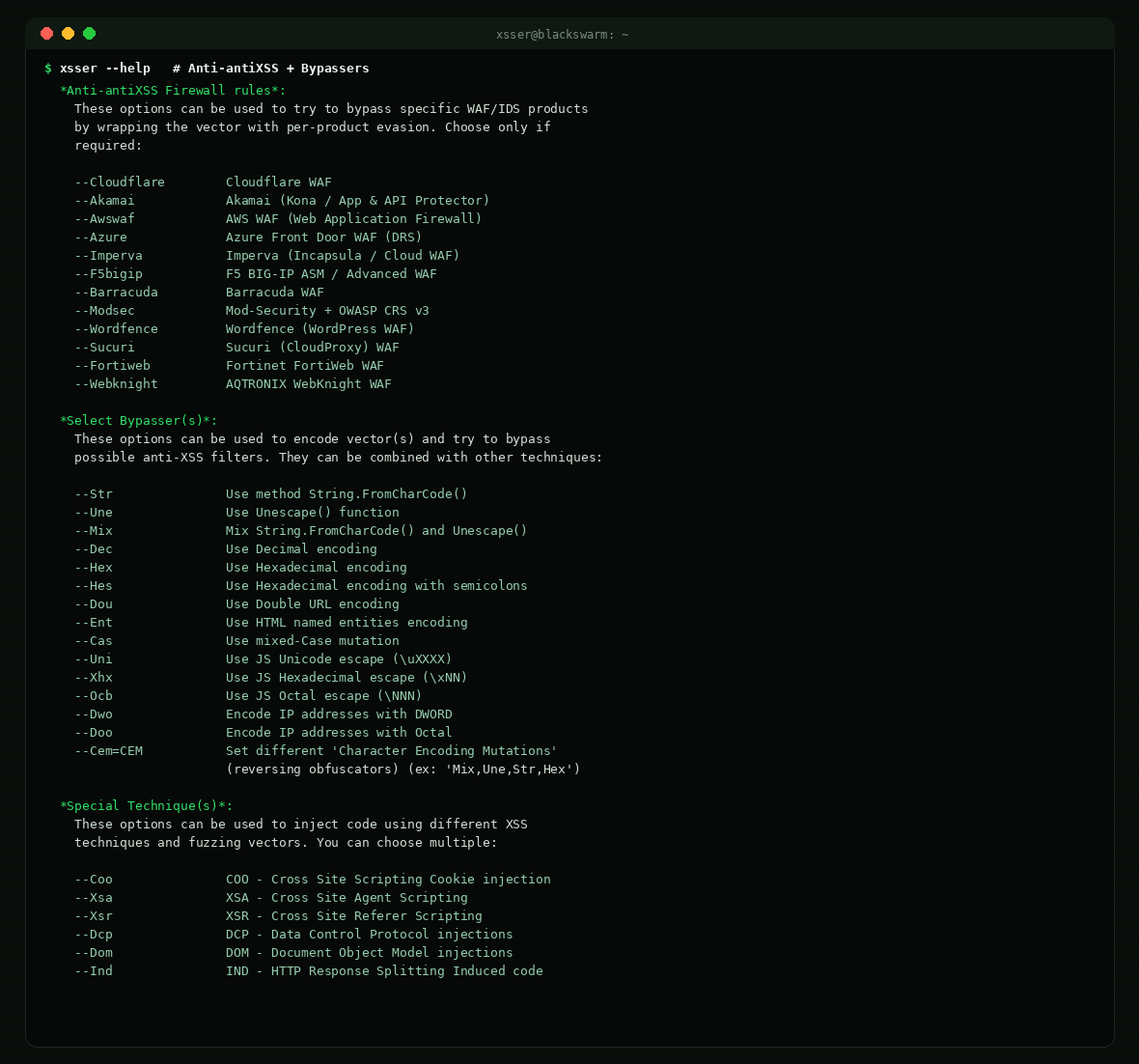Click 'Use HTML named entities encoding' description
Viewport: 1139px width, 1064px height.
347,622
